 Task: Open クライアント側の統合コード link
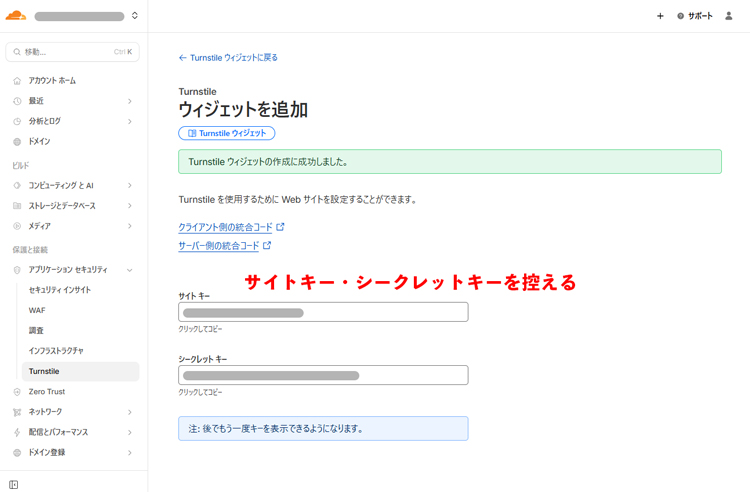[225, 227]
